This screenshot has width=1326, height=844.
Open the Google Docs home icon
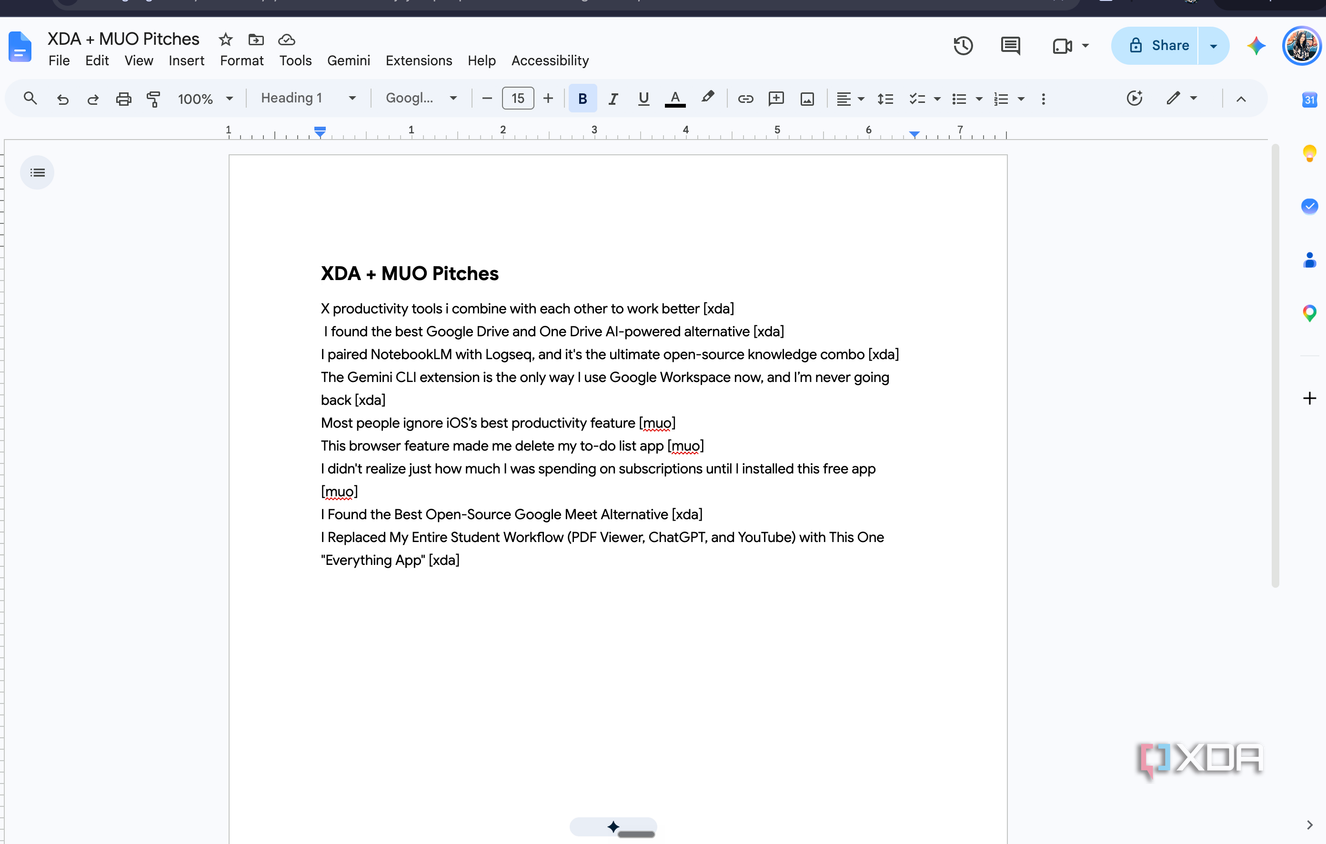[x=20, y=47]
